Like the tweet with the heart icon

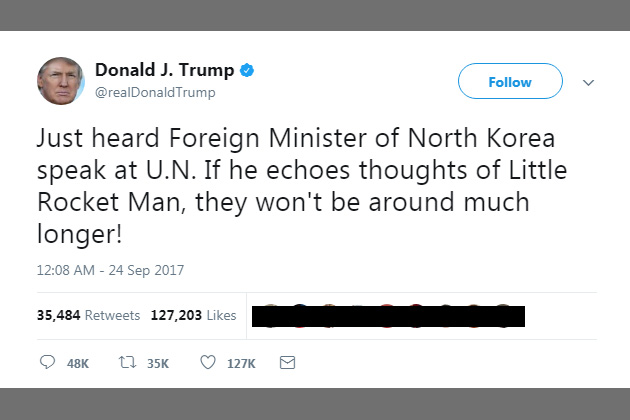(208, 363)
